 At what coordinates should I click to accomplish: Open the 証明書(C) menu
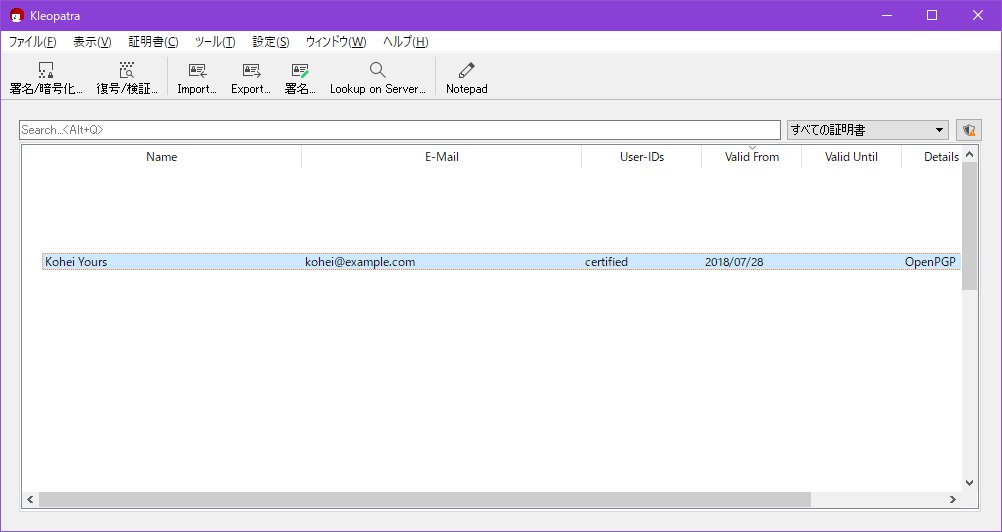[153, 42]
